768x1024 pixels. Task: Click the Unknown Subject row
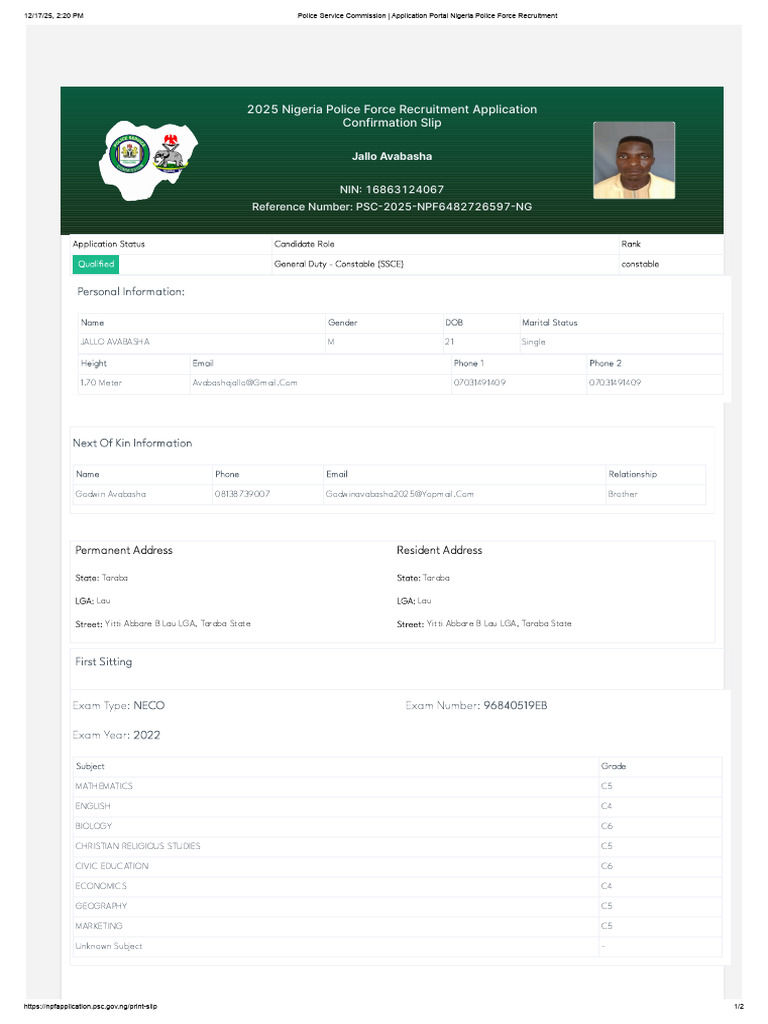pyautogui.click(x=398, y=946)
